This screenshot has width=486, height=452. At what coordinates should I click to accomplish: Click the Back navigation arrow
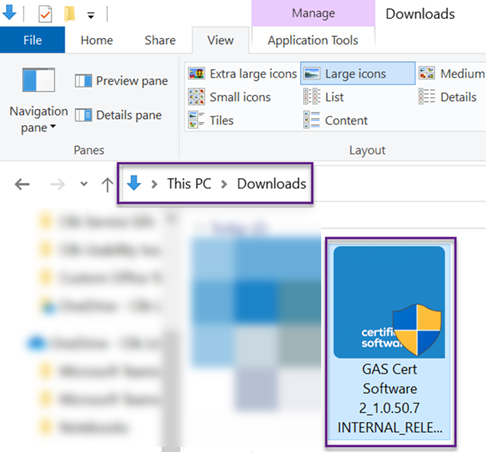click(22, 184)
